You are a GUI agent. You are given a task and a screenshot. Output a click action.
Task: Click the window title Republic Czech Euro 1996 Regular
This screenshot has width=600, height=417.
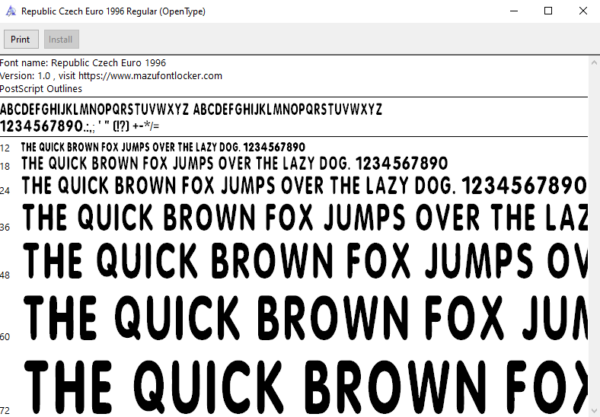pos(113,11)
